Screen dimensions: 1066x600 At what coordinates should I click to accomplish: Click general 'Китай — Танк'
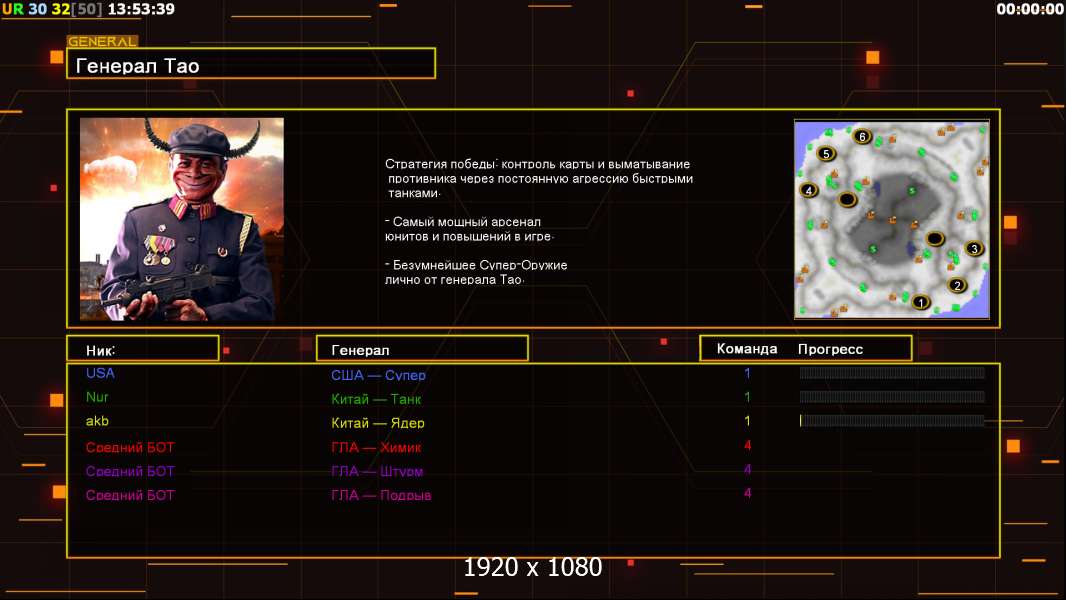click(376, 399)
